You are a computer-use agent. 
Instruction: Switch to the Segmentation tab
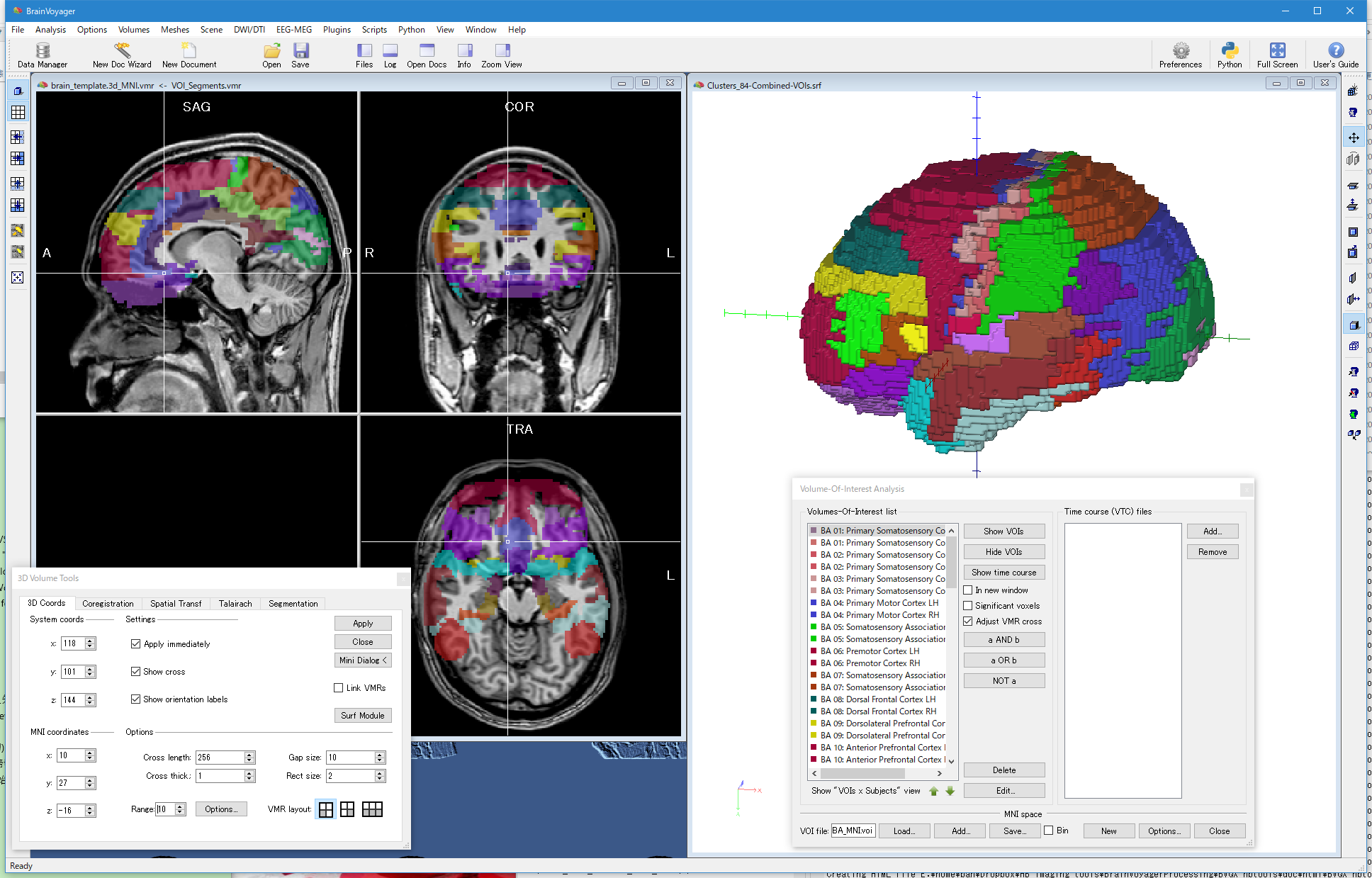[x=293, y=604]
